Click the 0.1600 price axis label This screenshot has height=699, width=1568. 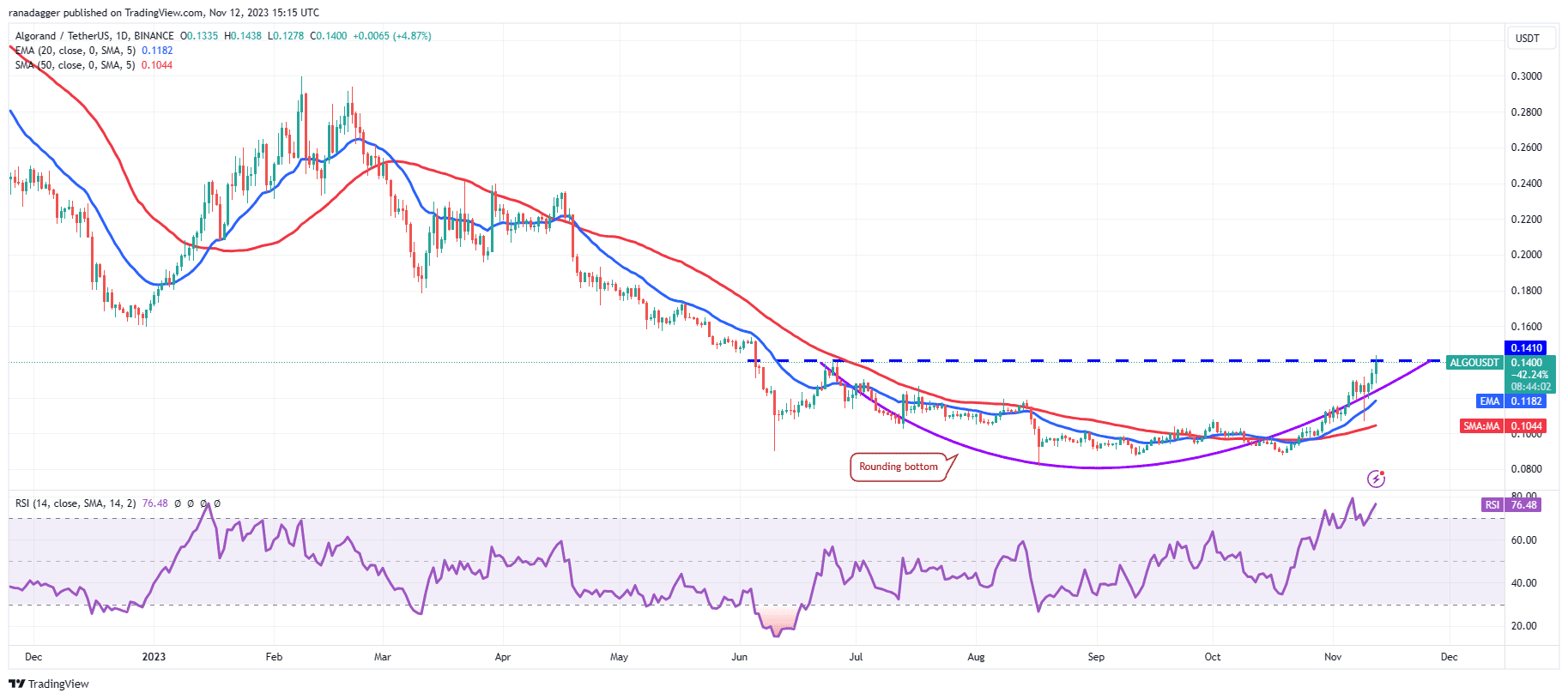pos(1526,327)
